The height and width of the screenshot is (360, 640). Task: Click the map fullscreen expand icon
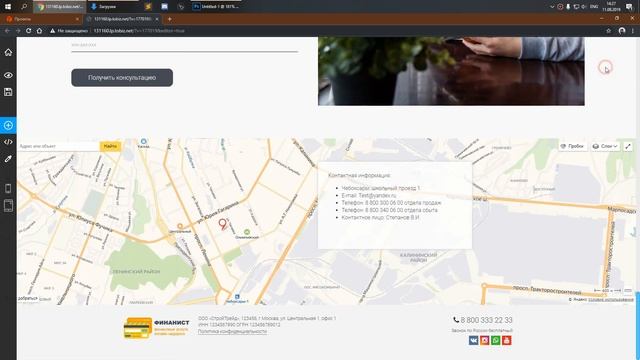628,146
